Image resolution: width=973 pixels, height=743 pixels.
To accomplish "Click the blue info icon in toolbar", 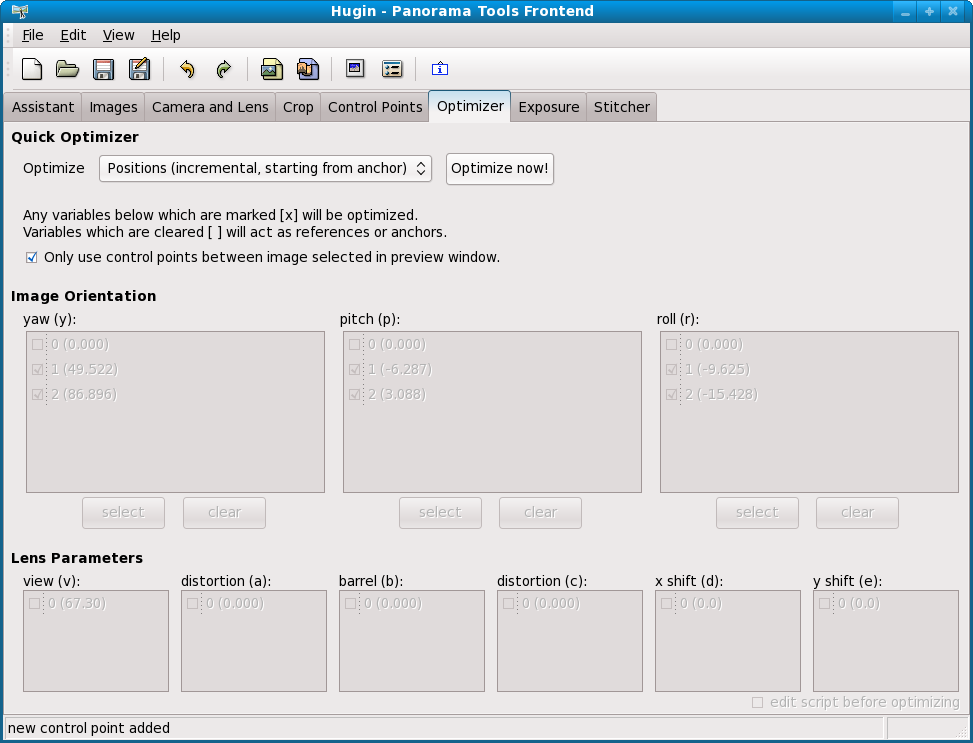I will (440, 69).
